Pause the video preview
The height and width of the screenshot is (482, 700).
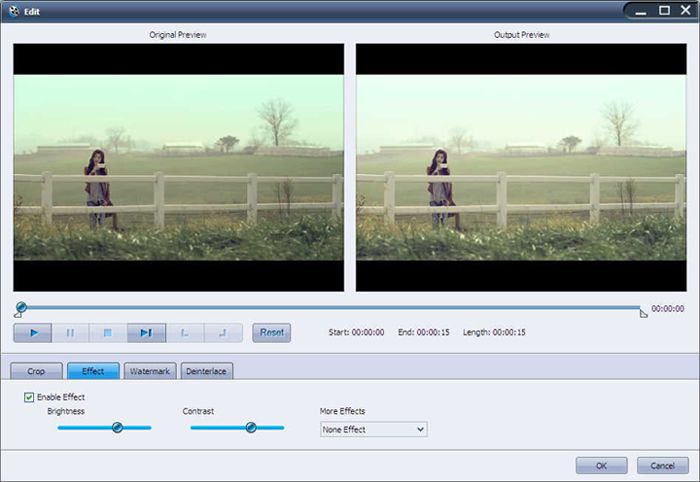70,333
